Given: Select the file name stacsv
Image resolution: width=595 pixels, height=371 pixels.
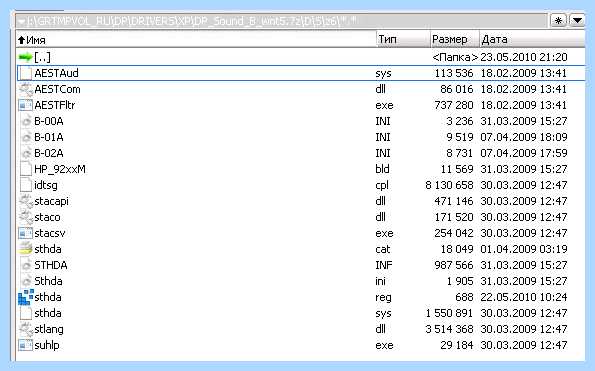Looking at the screenshot, I should [50, 233].
